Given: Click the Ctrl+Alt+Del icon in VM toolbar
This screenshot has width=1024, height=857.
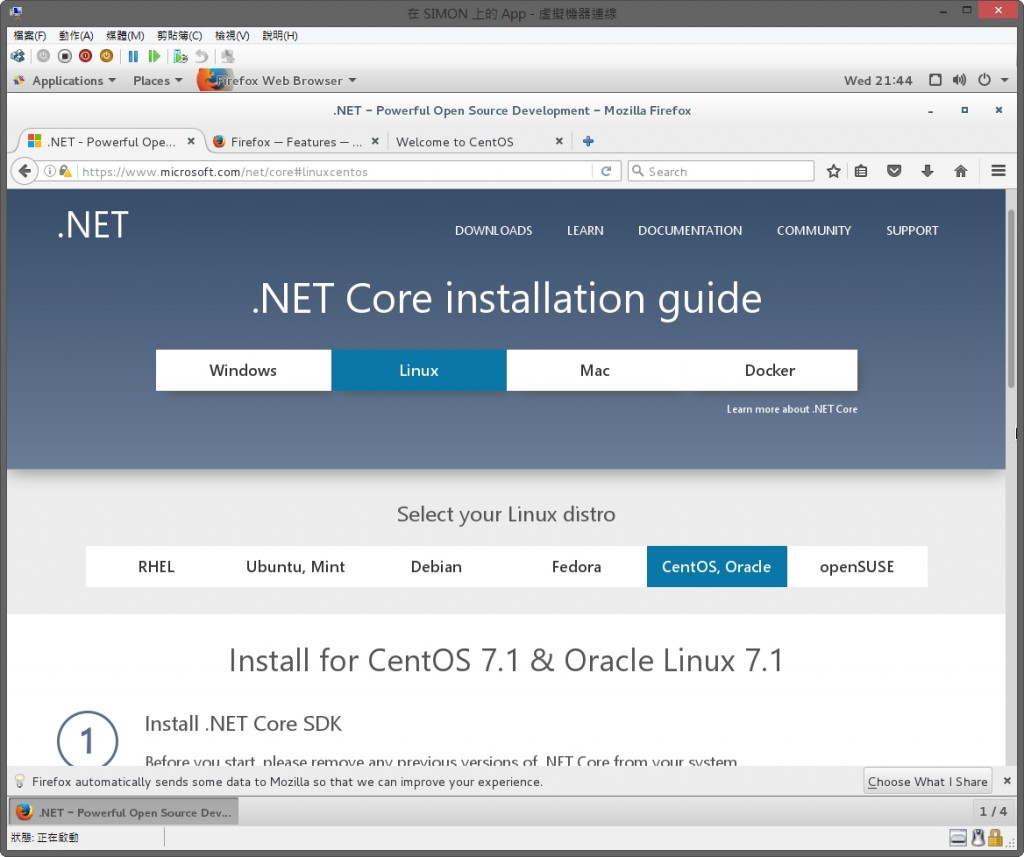Looking at the screenshot, I should (18, 56).
